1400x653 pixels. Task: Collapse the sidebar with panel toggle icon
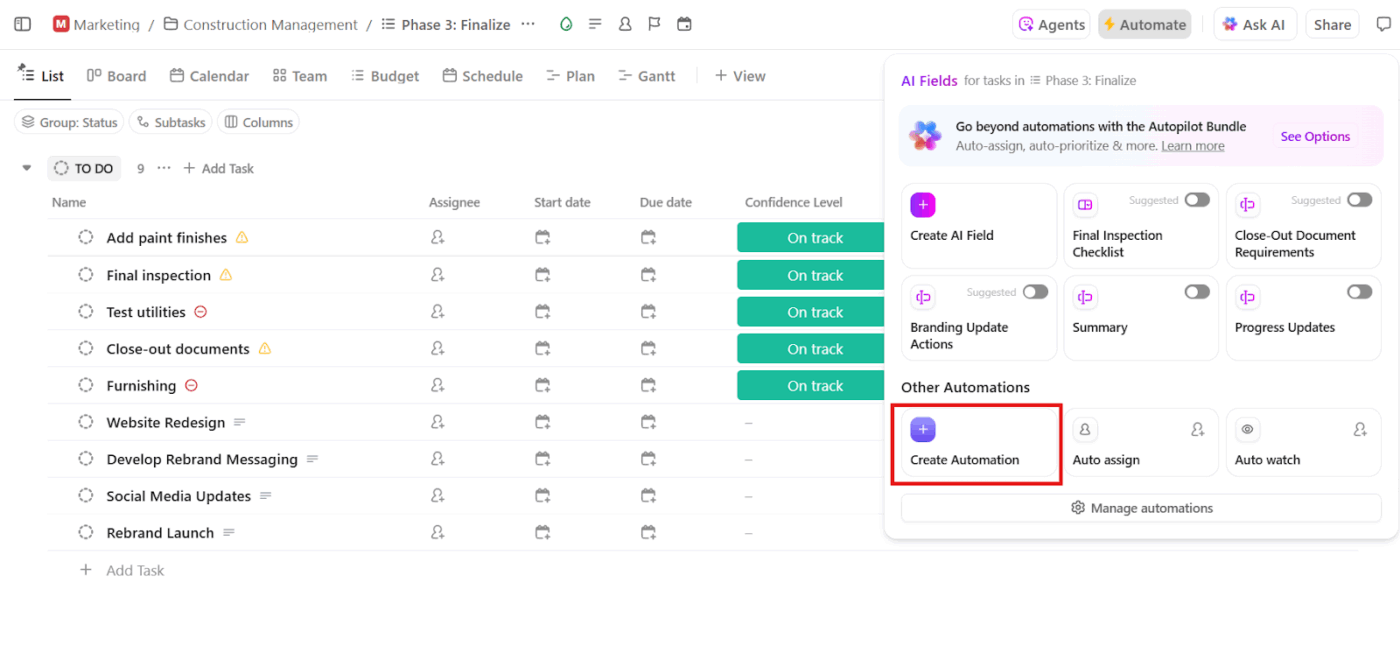click(22, 23)
